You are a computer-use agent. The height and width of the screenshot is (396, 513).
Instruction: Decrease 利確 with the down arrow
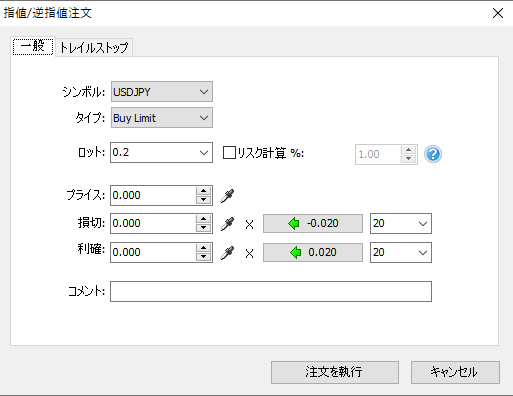tap(203, 257)
